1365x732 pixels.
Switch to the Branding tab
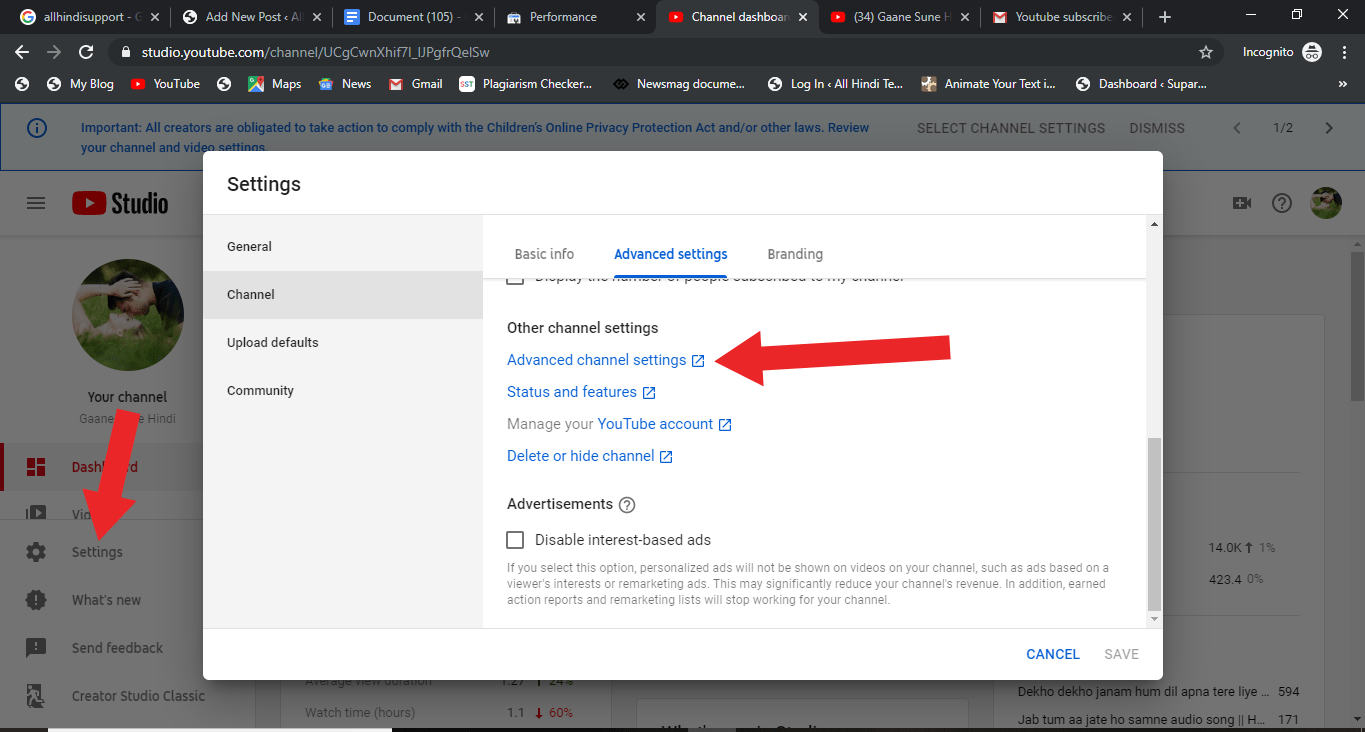click(x=795, y=254)
